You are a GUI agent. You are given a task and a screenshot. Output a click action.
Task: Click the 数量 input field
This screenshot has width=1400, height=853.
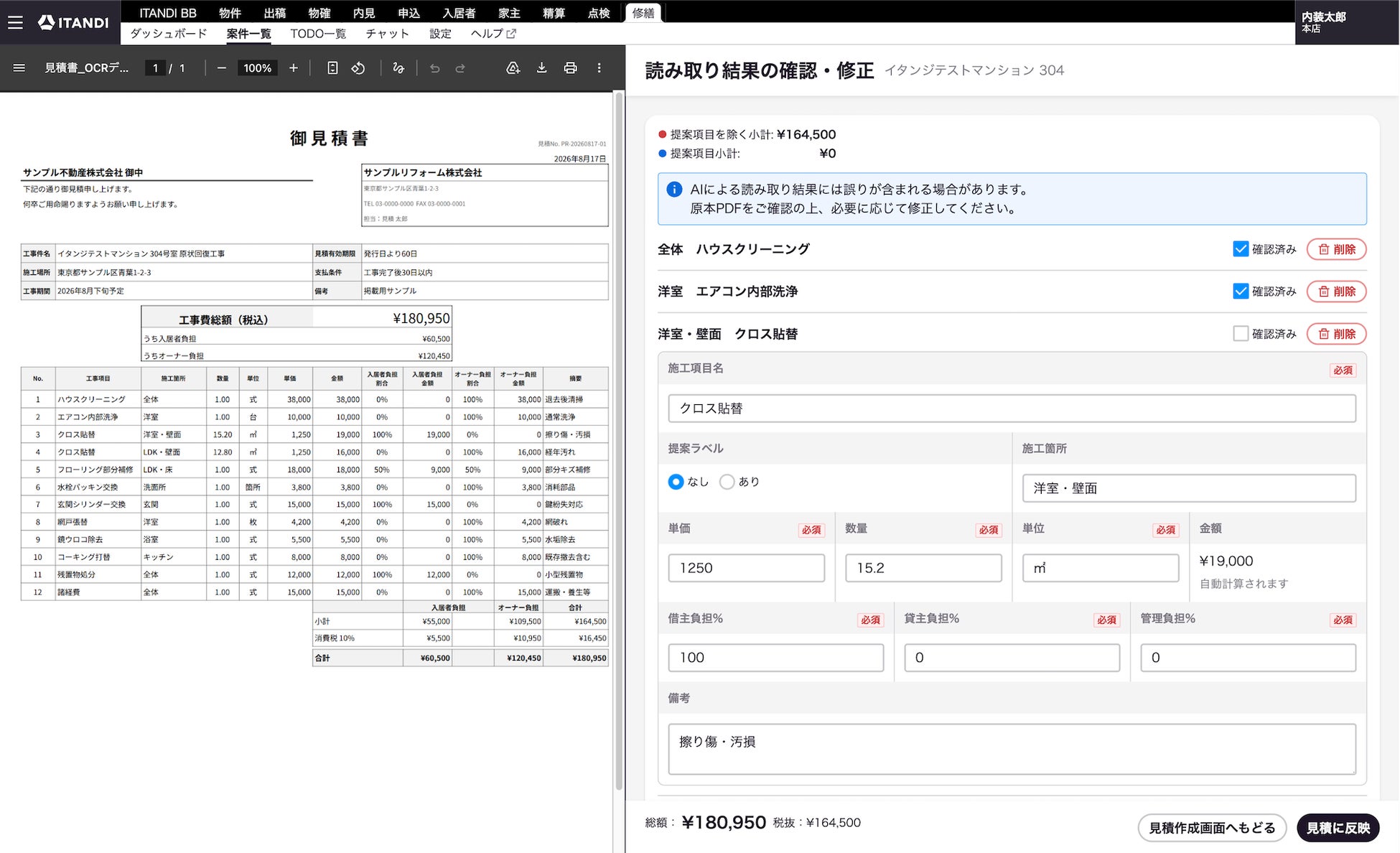pos(923,568)
